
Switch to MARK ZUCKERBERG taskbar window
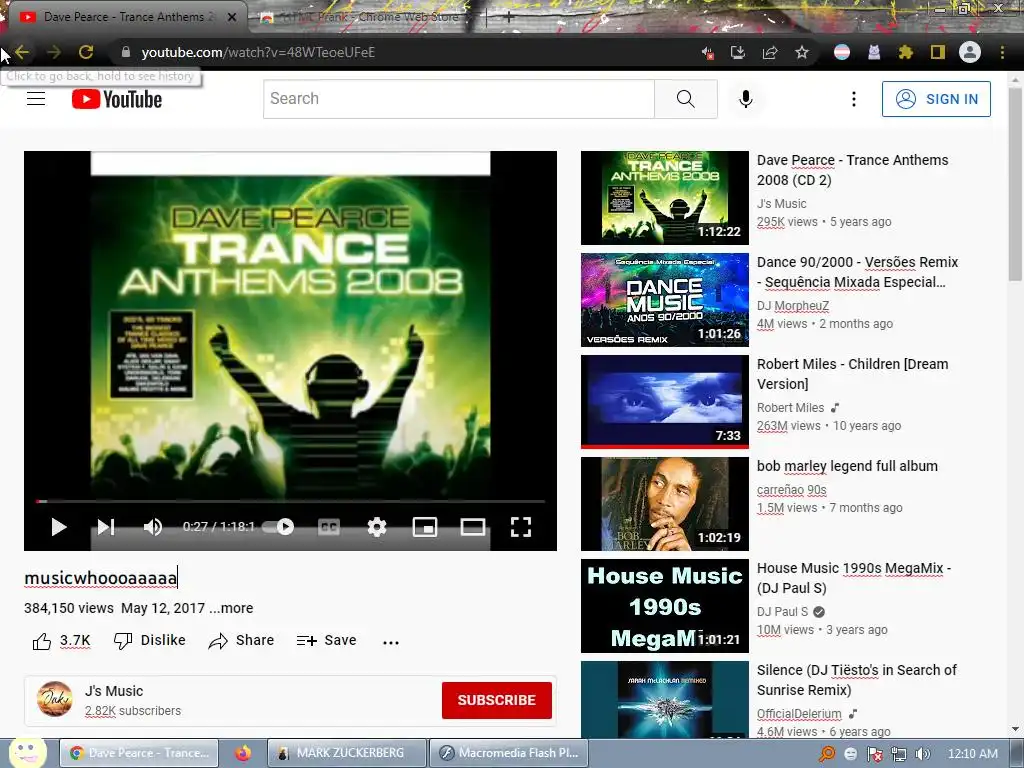[x=347, y=753]
